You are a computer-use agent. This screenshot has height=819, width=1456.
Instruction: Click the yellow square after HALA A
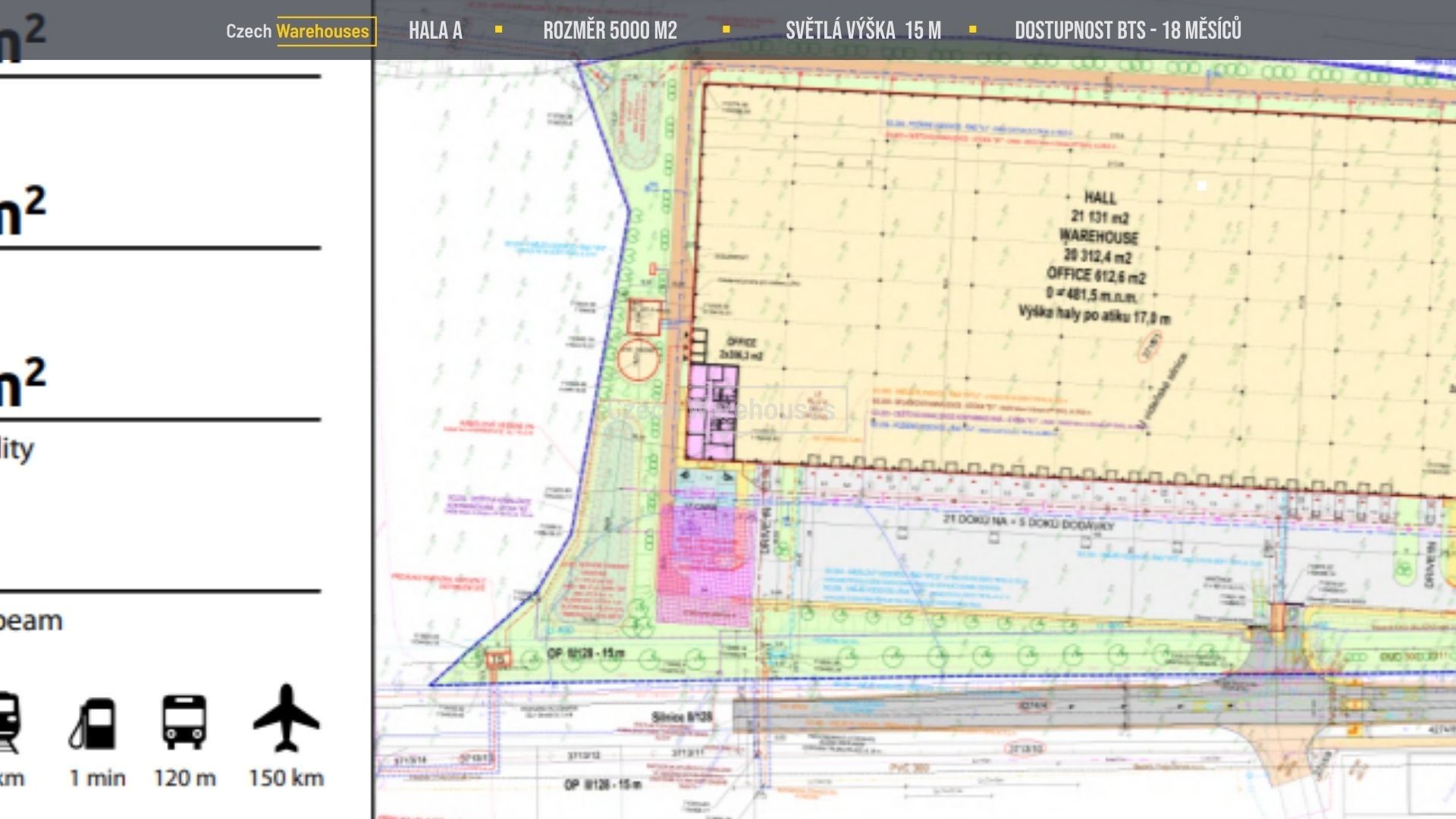498,30
